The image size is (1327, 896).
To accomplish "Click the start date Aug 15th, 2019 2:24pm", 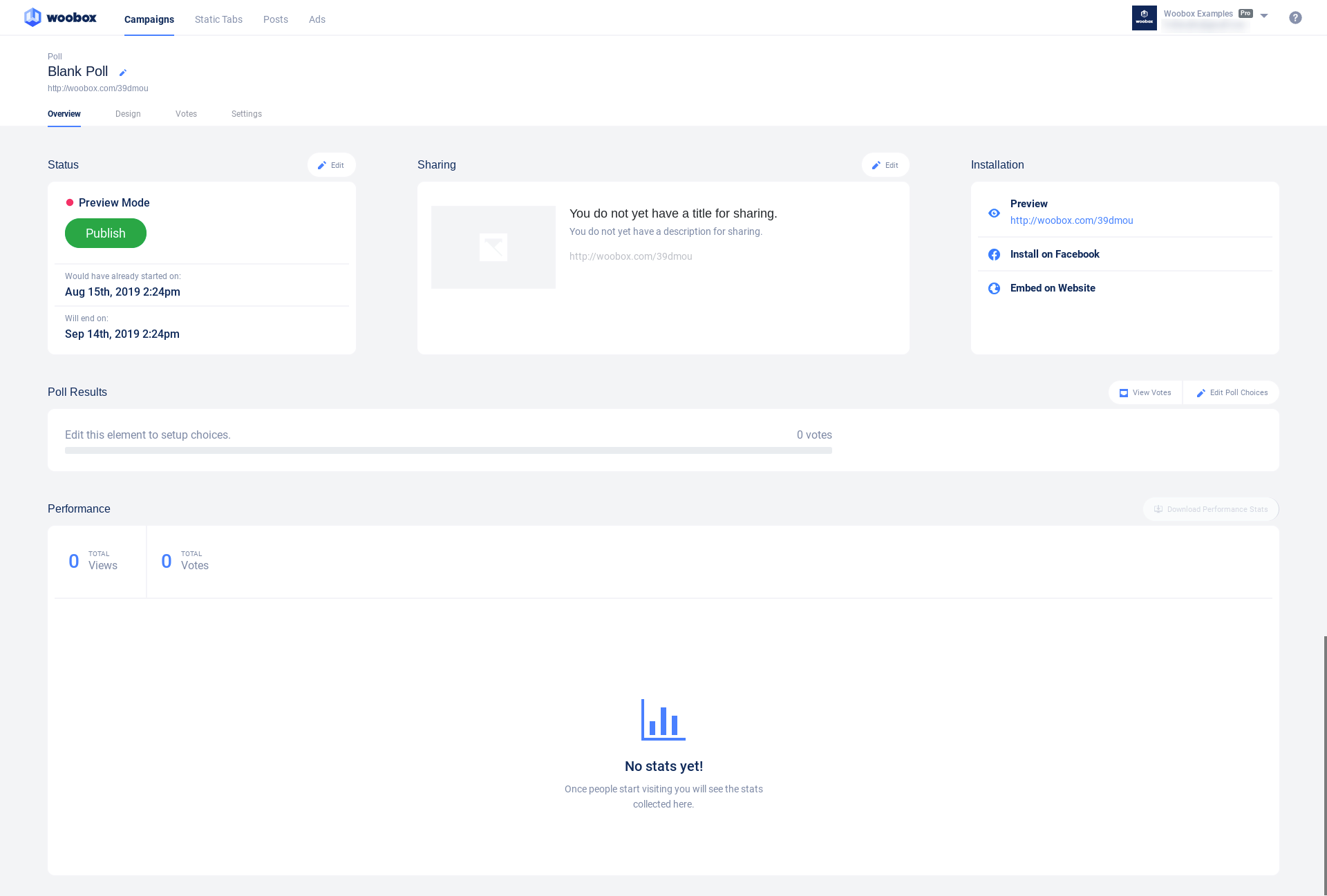I will [122, 292].
